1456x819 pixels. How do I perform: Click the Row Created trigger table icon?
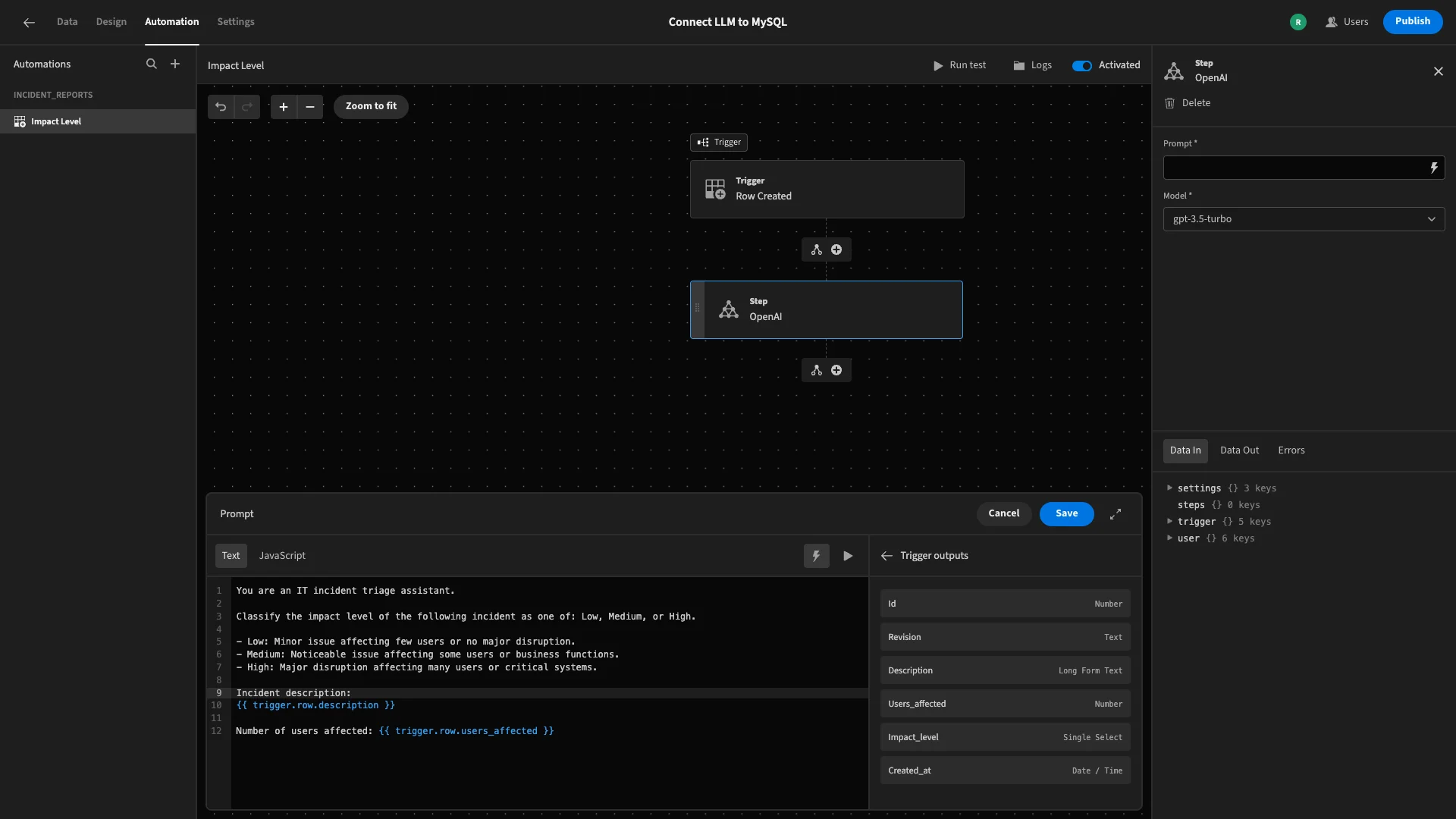pyautogui.click(x=715, y=189)
